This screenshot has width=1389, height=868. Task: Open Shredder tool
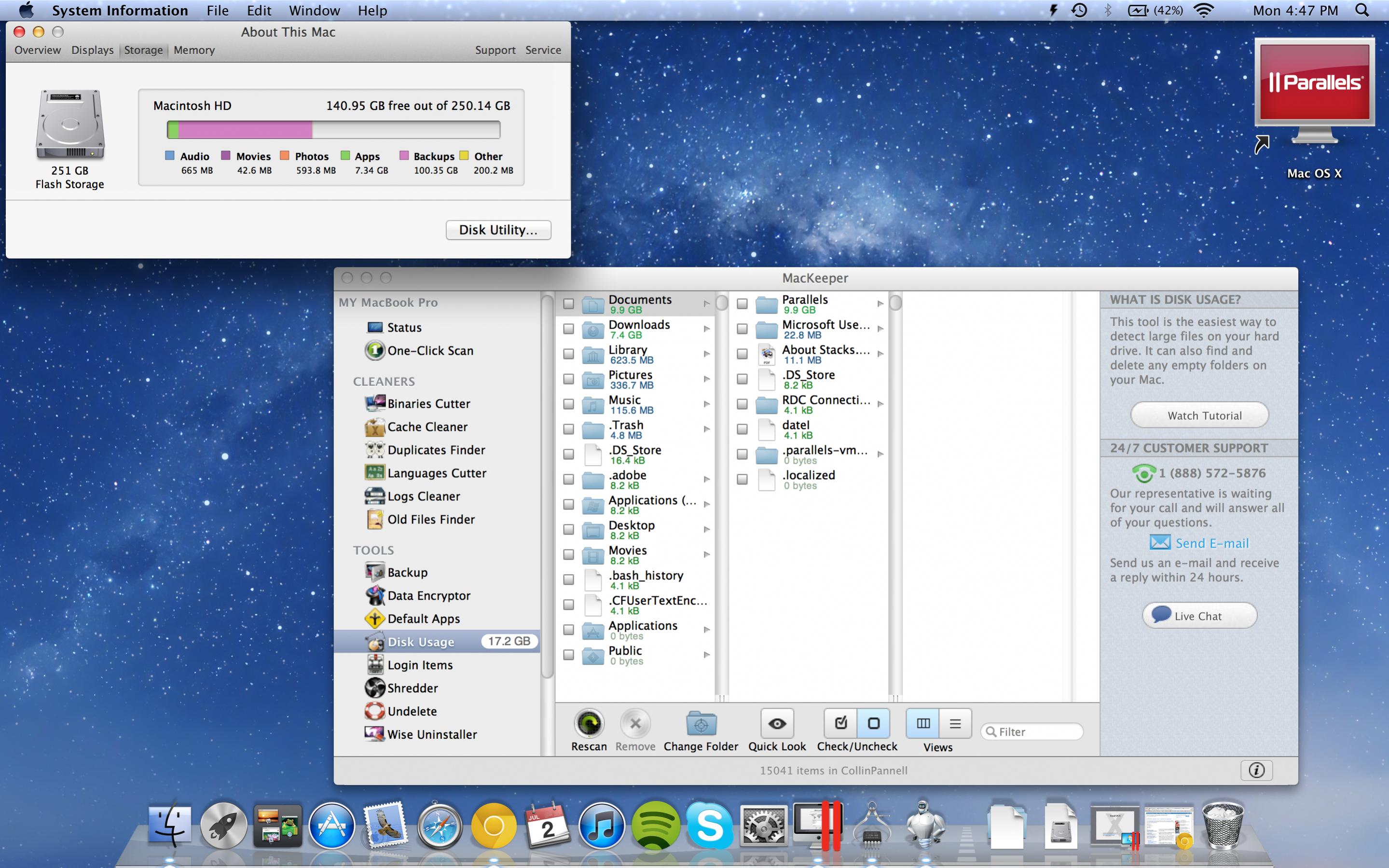402,688
